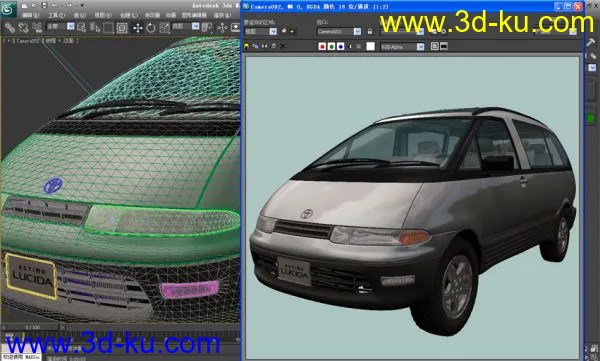The image size is (600, 361).
Task: Open the Tools (工具) menu
Action: point(55,15)
